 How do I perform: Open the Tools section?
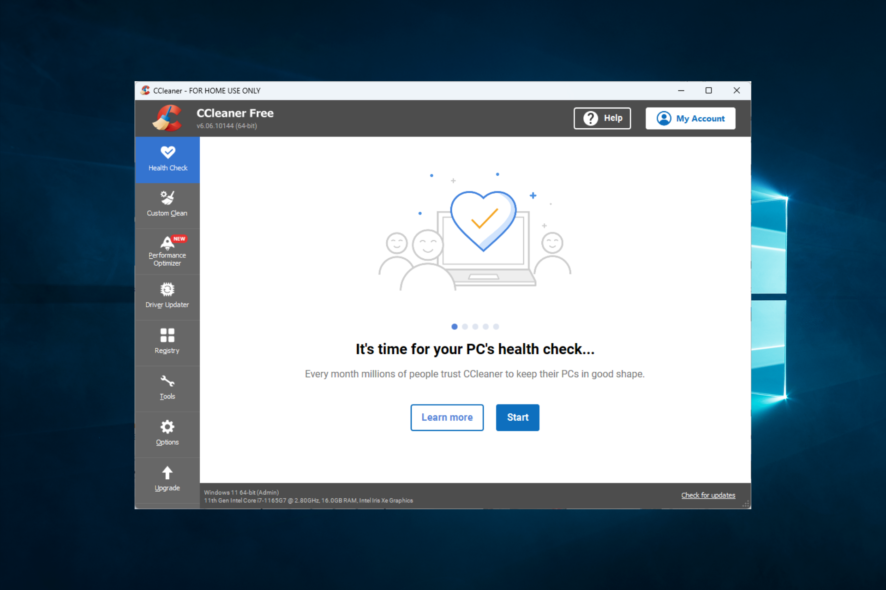[167, 389]
